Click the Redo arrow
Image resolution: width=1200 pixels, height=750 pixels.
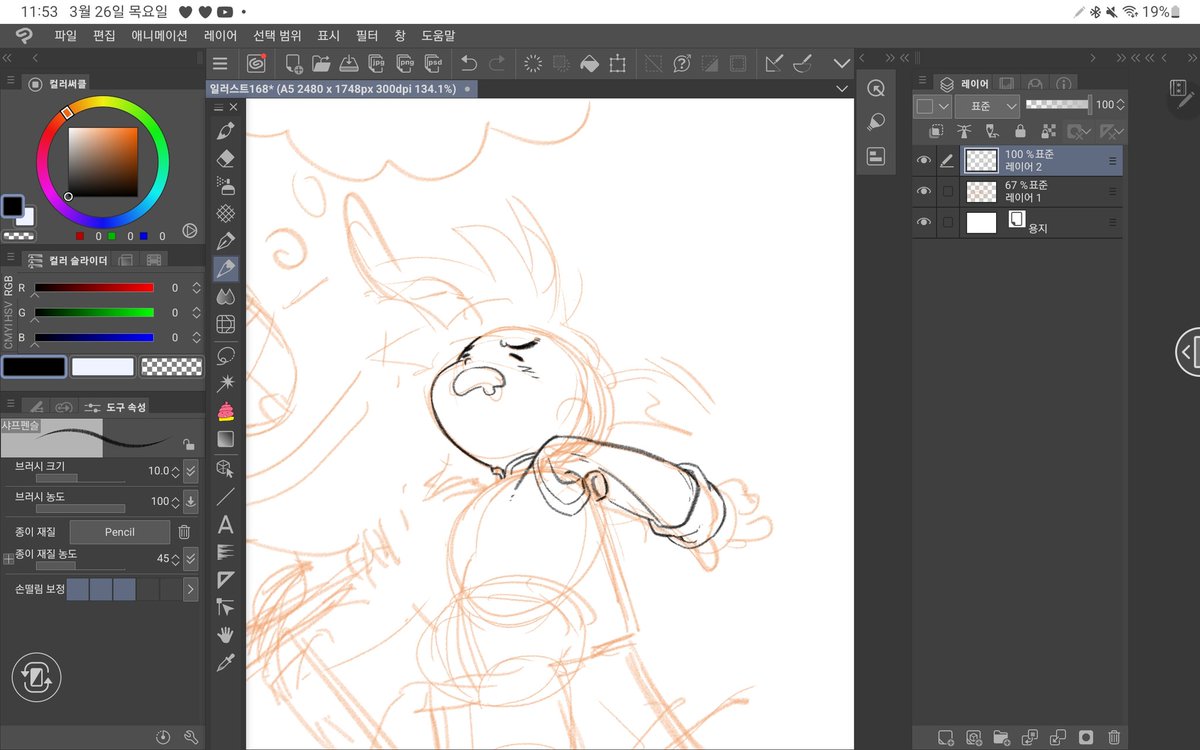click(497, 63)
